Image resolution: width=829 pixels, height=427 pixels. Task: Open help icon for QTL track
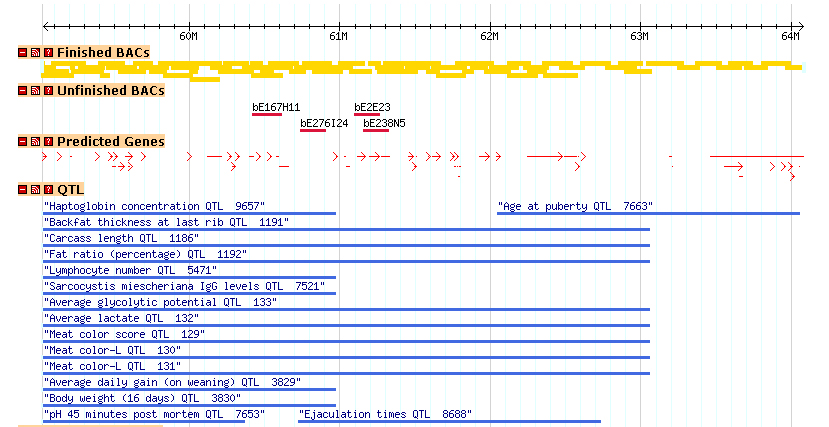47,189
